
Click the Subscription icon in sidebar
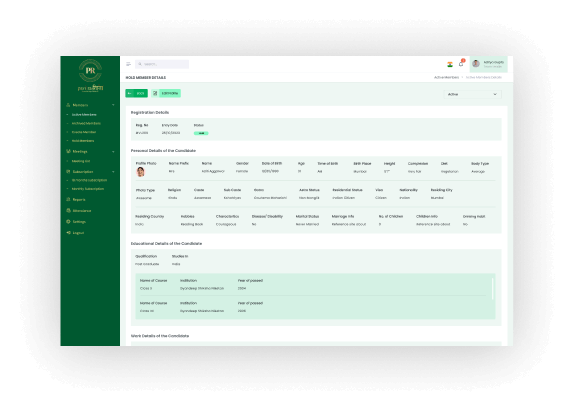tap(68, 172)
